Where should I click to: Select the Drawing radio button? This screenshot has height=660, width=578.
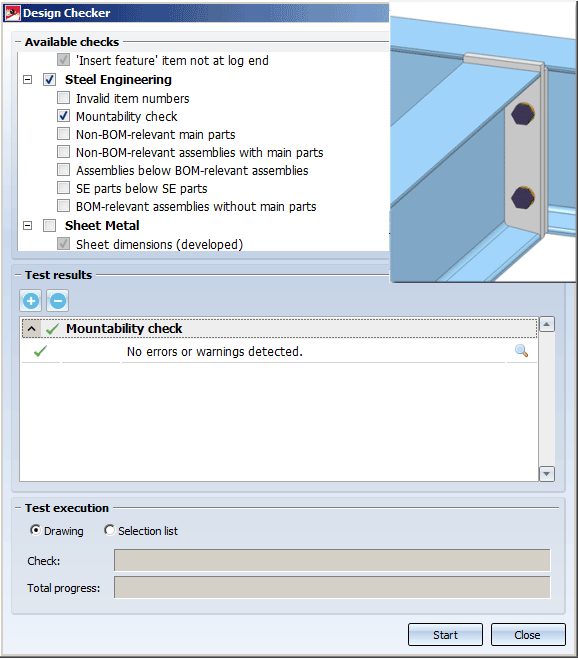click(x=36, y=530)
